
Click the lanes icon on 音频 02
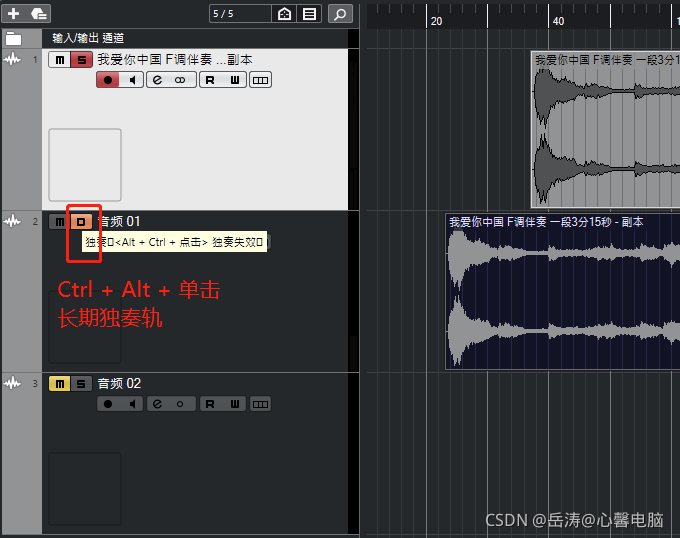[x=260, y=404]
